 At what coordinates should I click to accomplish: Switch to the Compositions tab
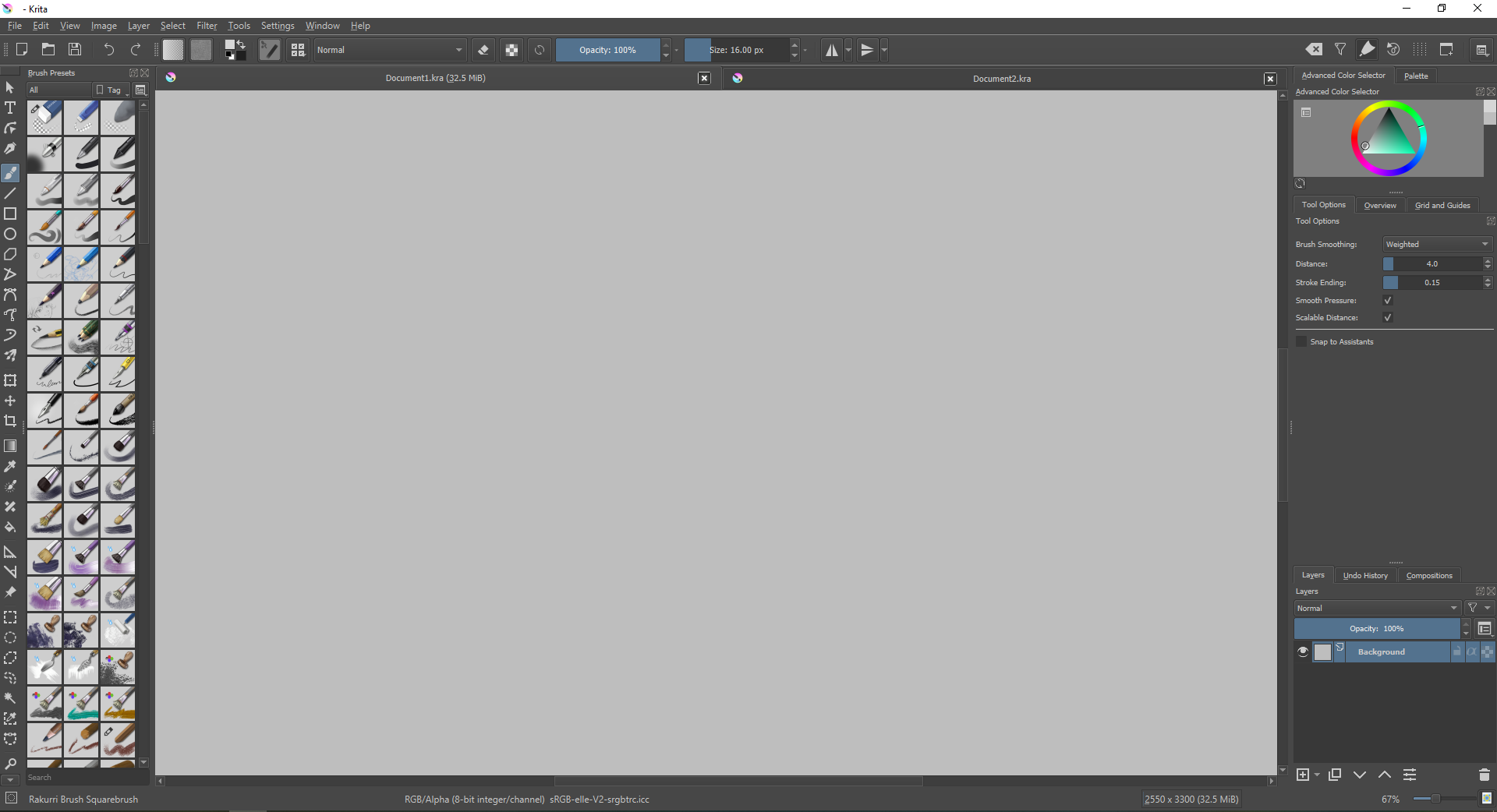point(1429,576)
